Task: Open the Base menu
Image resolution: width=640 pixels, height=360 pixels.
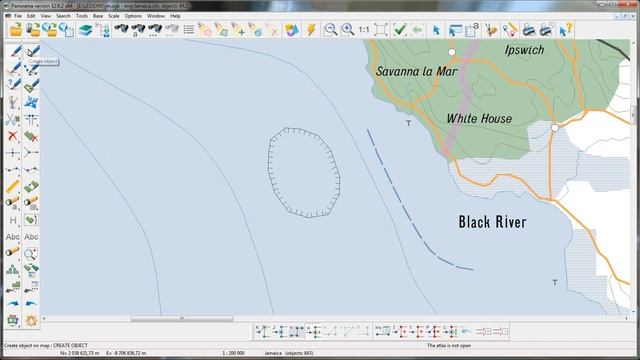Action: [98, 16]
